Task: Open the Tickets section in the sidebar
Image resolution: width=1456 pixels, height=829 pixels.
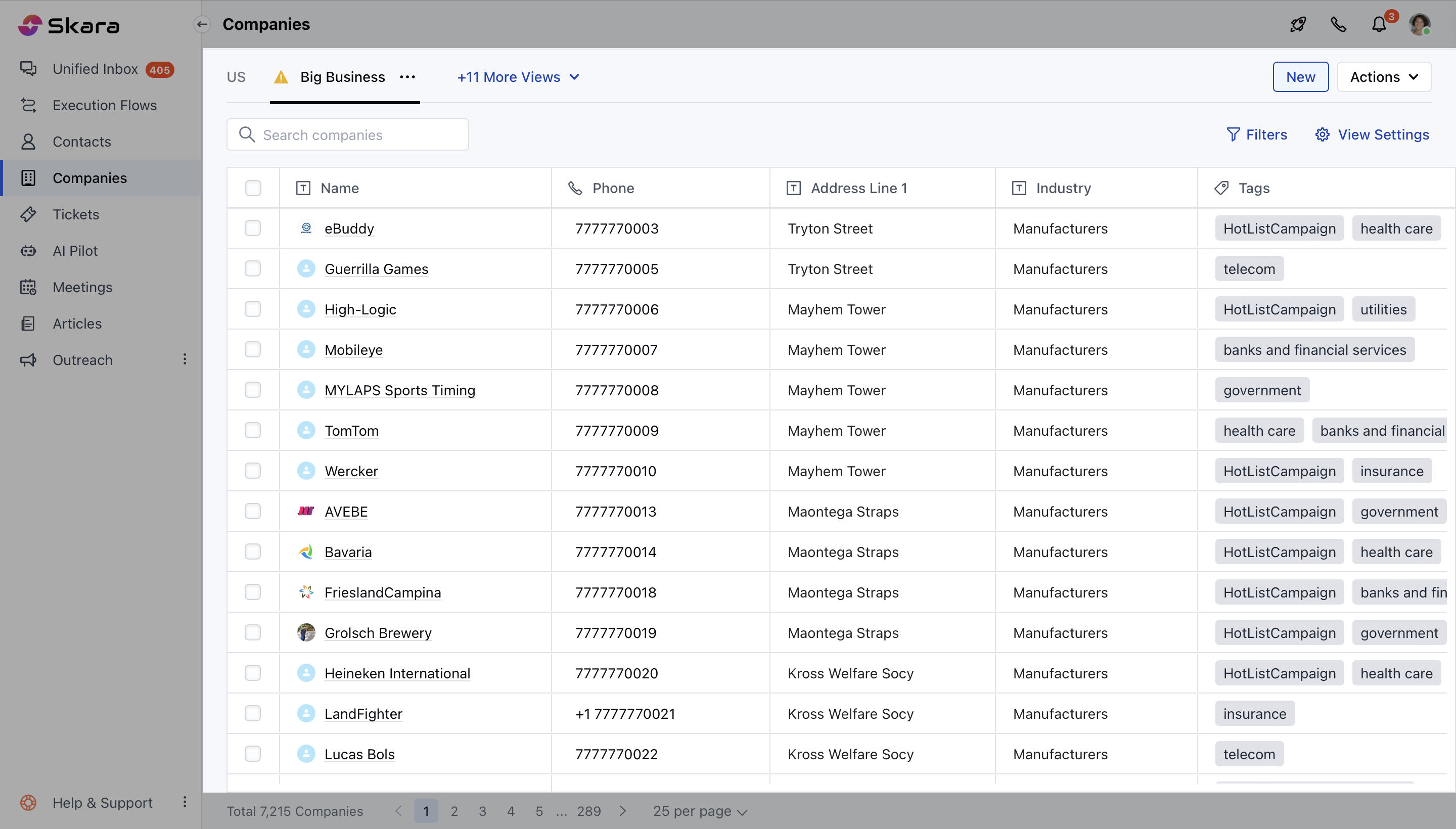Action: click(76, 214)
